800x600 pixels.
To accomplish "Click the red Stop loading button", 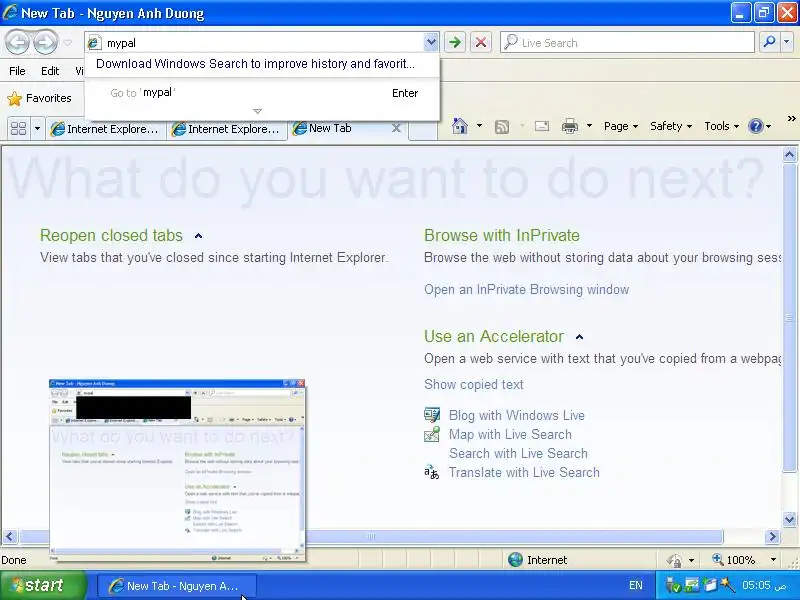I will tap(481, 42).
